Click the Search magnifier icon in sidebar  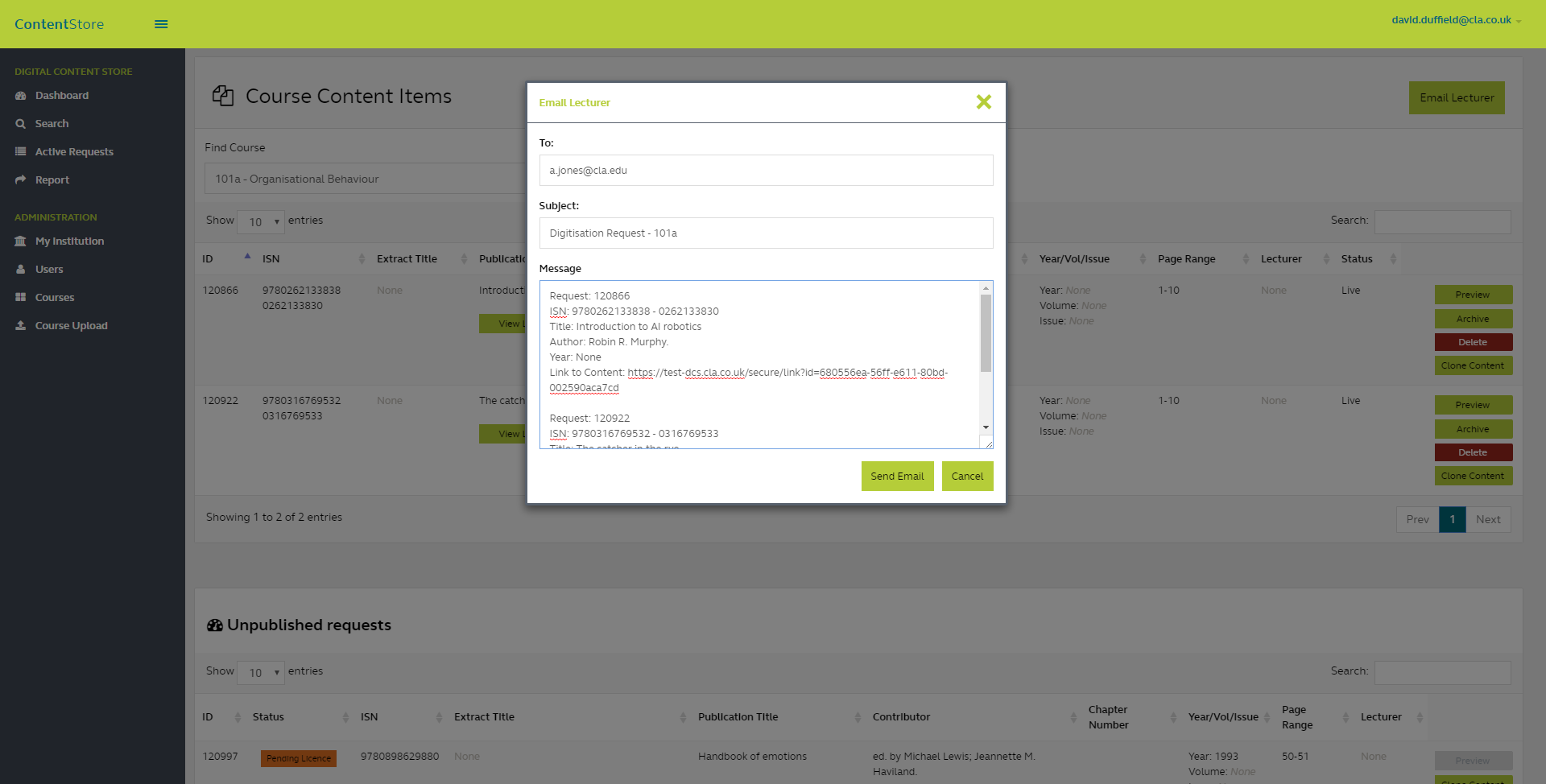[x=21, y=124]
